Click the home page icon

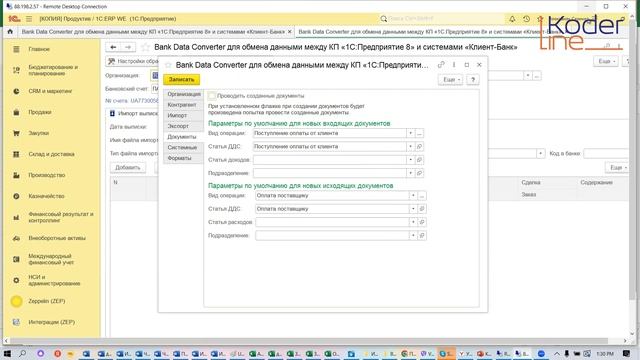10,31
